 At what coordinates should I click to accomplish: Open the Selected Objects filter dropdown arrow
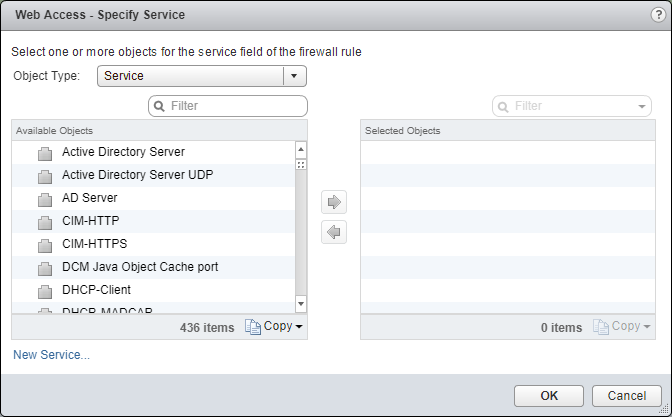[641, 106]
